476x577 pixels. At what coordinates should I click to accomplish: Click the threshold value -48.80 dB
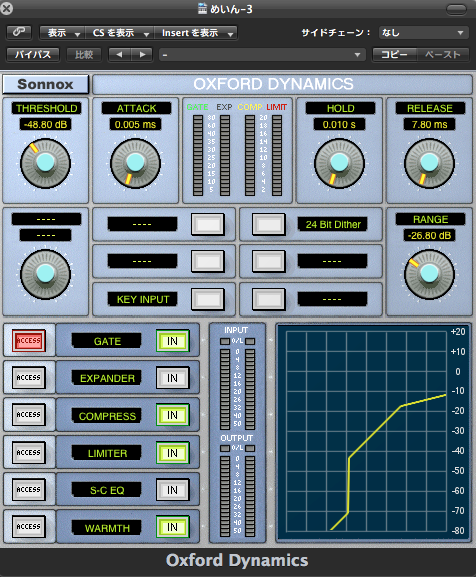tap(45, 124)
